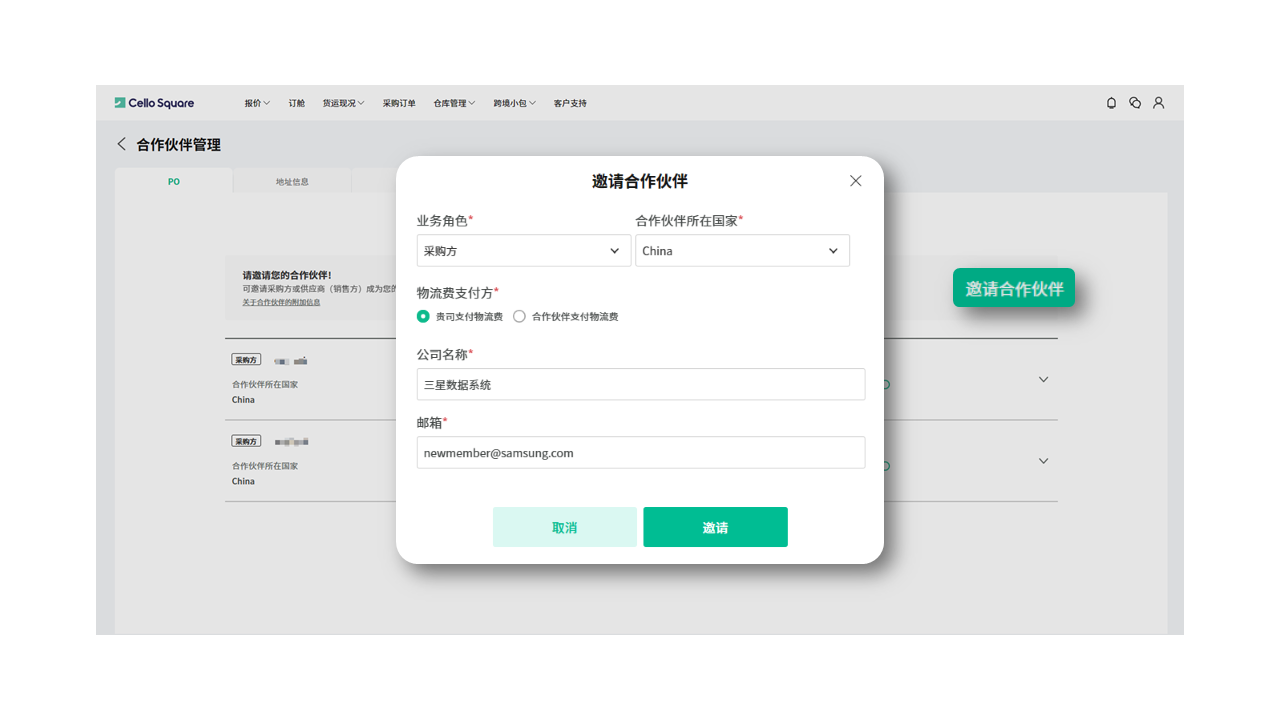Click the 客户支持 menu item
1280x720 pixels.
(x=570, y=102)
